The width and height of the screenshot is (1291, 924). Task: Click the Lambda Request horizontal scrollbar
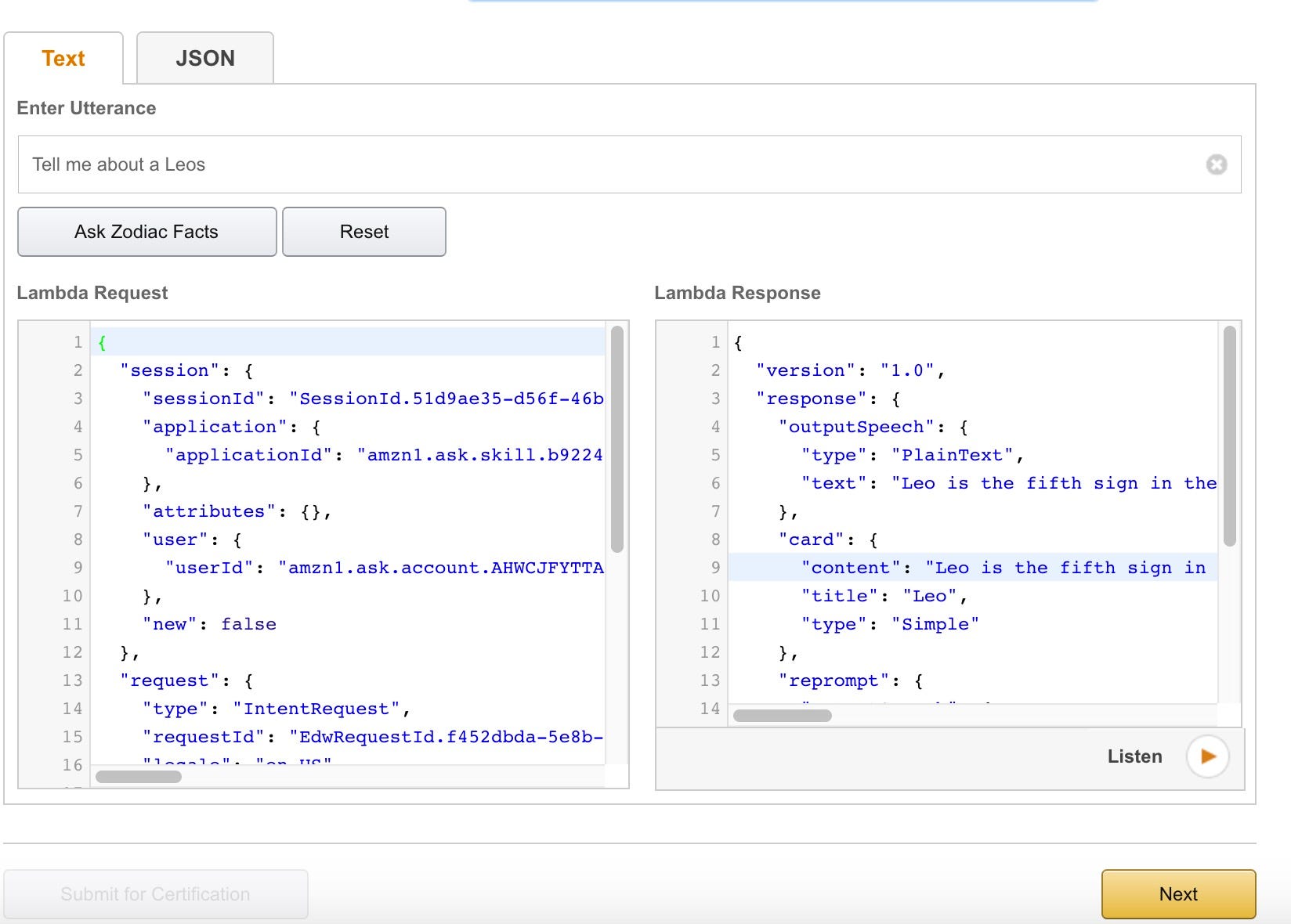(139, 777)
